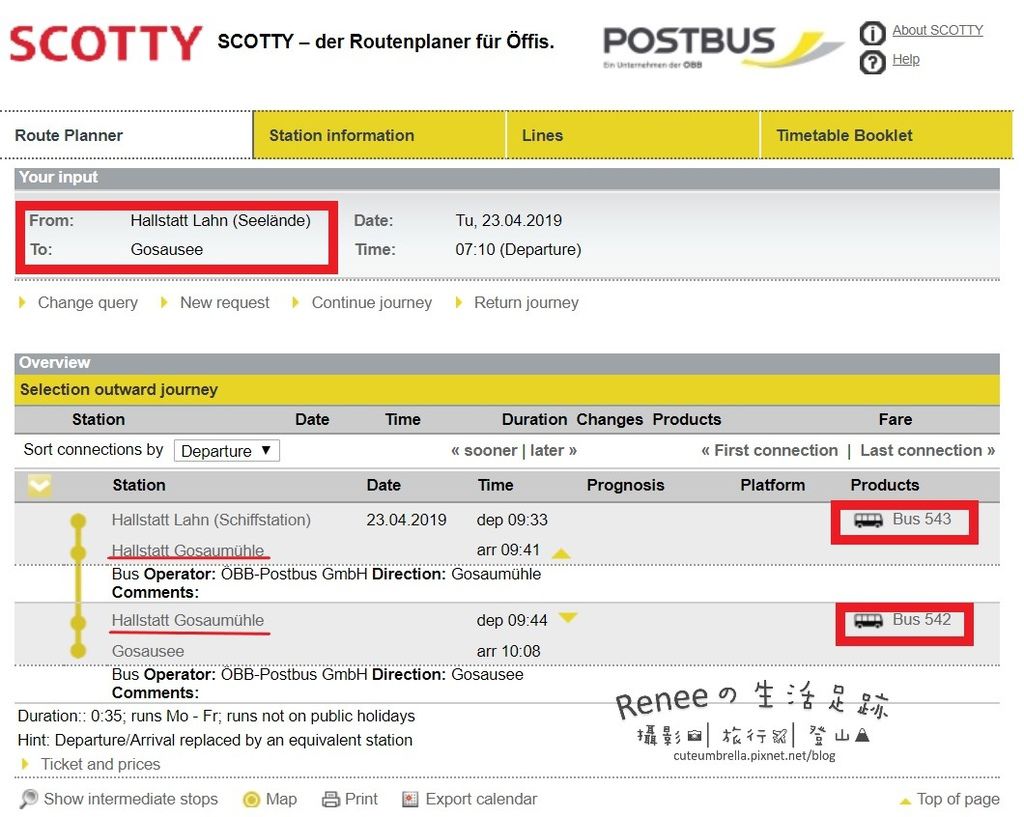Screen dimensions: 1024x817
Task: Click the Change query arrow bullet
Action: 22,302
